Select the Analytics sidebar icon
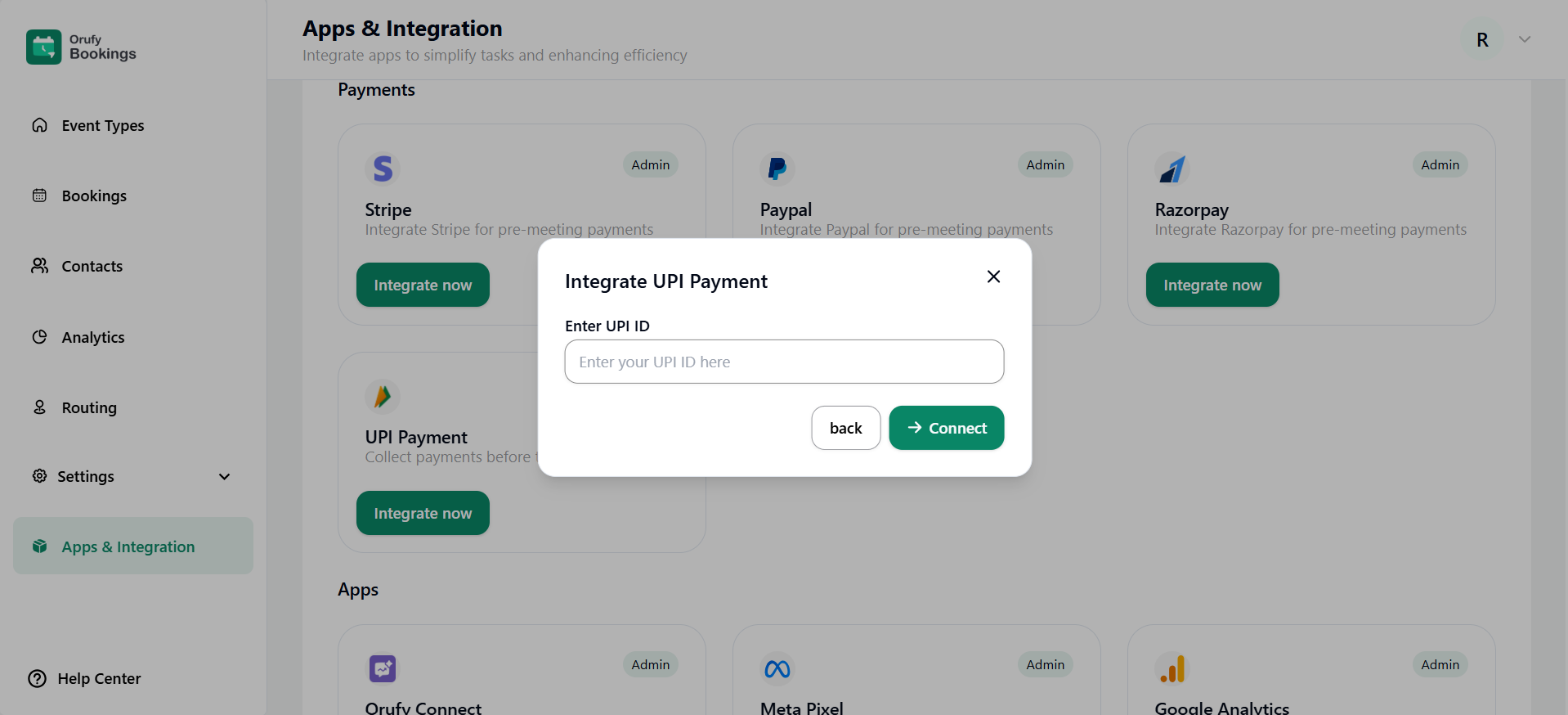The width and height of the screenshot is (1568, 715). (39, 336)
